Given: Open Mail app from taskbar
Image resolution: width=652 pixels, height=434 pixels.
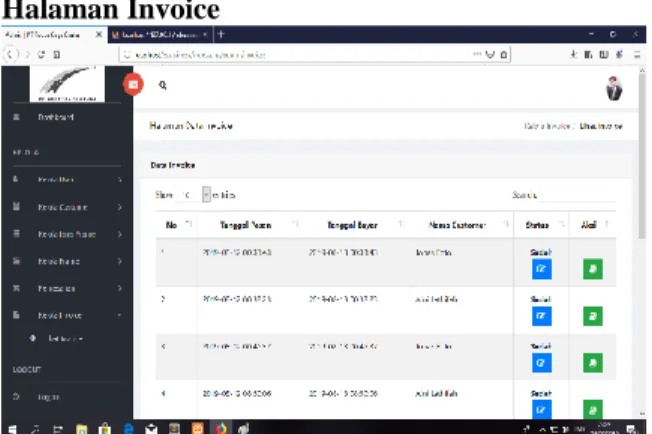Looking at the screenshot, I should [x=152, y=429].
